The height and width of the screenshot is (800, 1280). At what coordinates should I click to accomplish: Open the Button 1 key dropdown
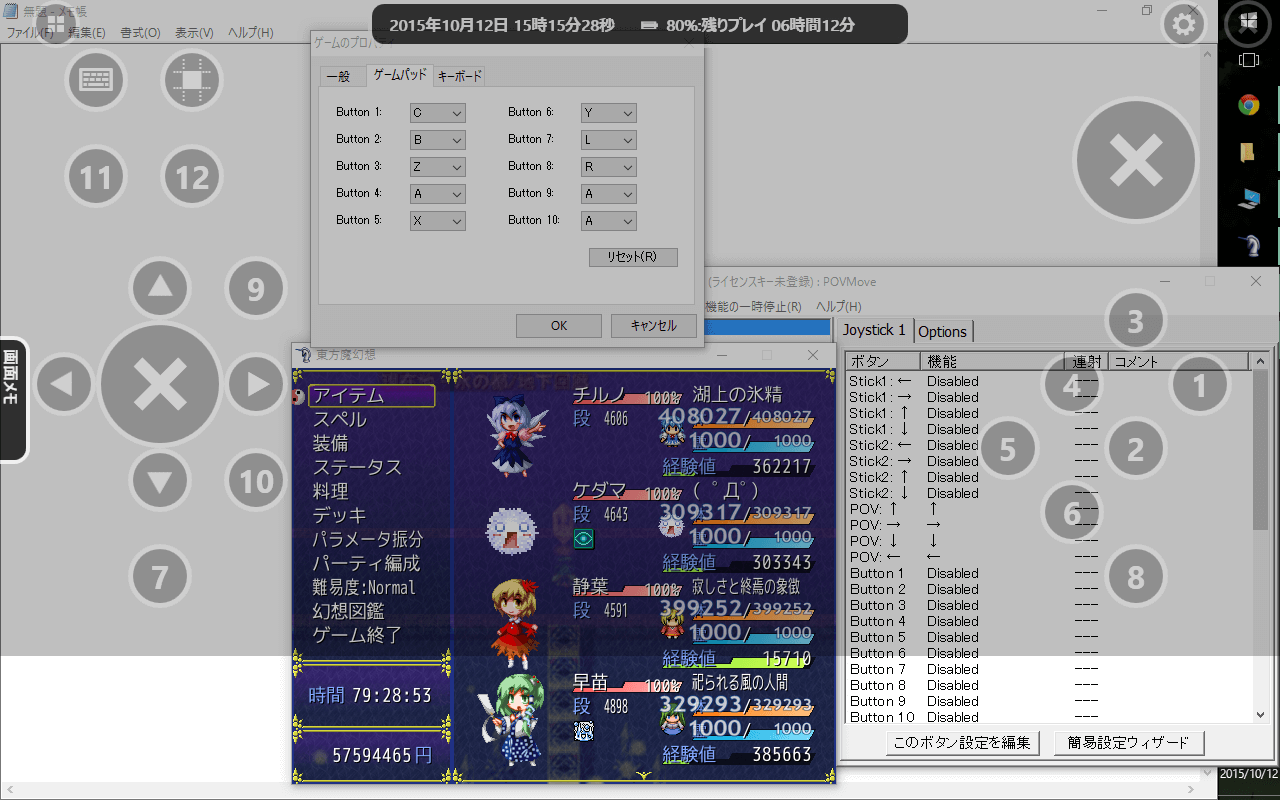point(438,113)
